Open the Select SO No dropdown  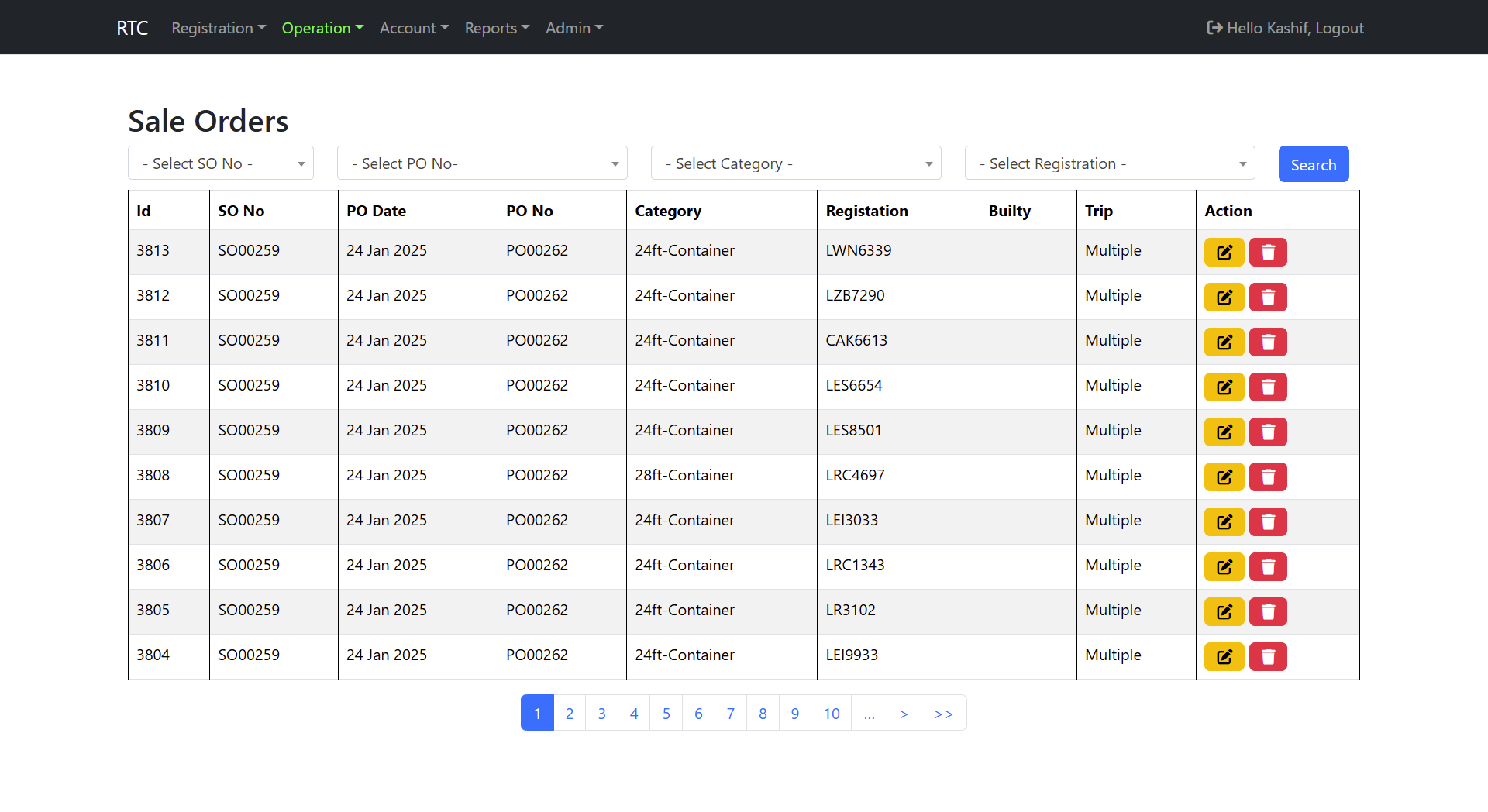point(221,163)
